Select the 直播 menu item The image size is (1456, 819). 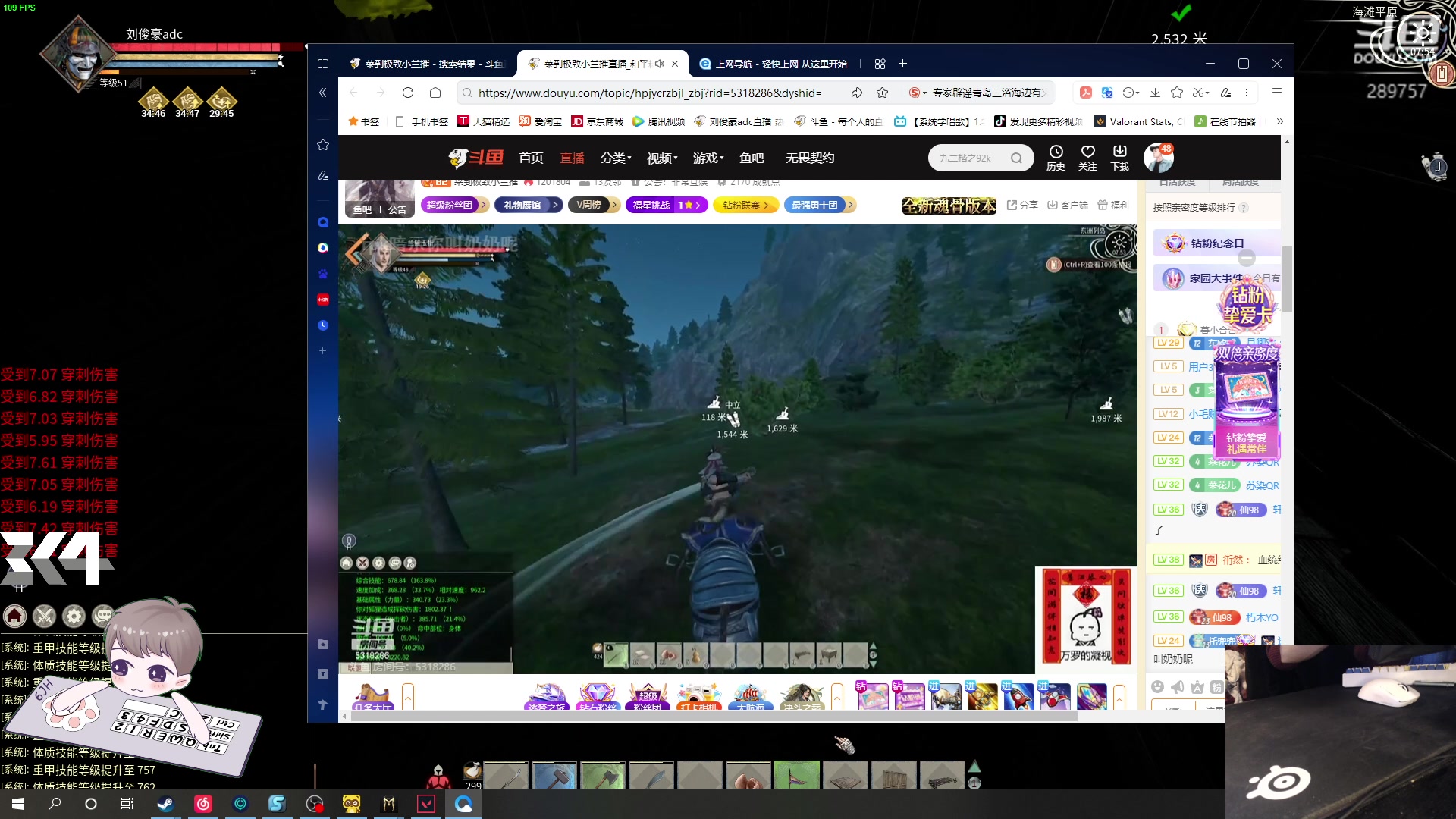[572, 158]
